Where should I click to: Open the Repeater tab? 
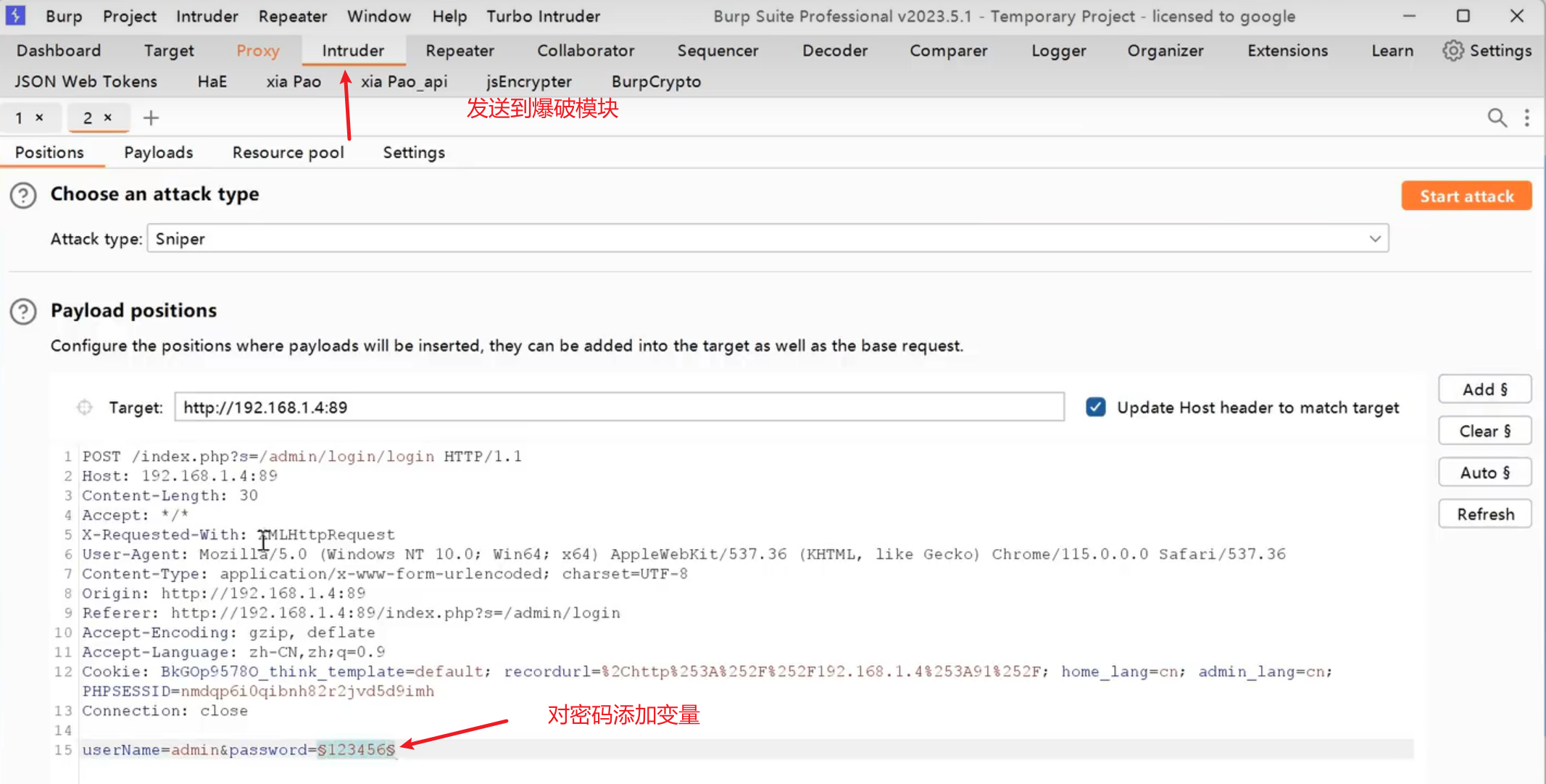460,51
